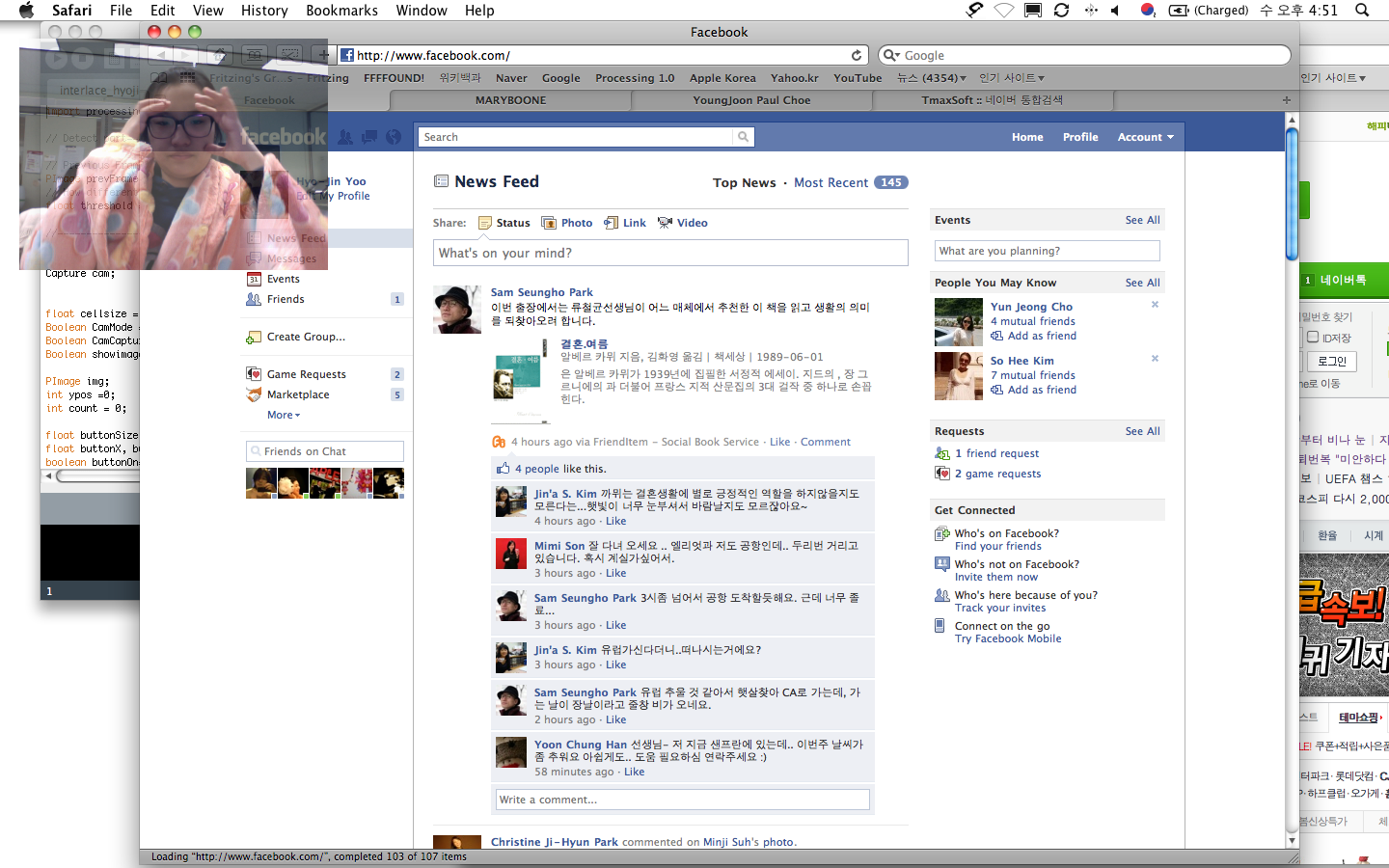Switch to the YoungJoon Paul Choe tab
This screenshot has height=868, width=1389.
tap(751, 100)
